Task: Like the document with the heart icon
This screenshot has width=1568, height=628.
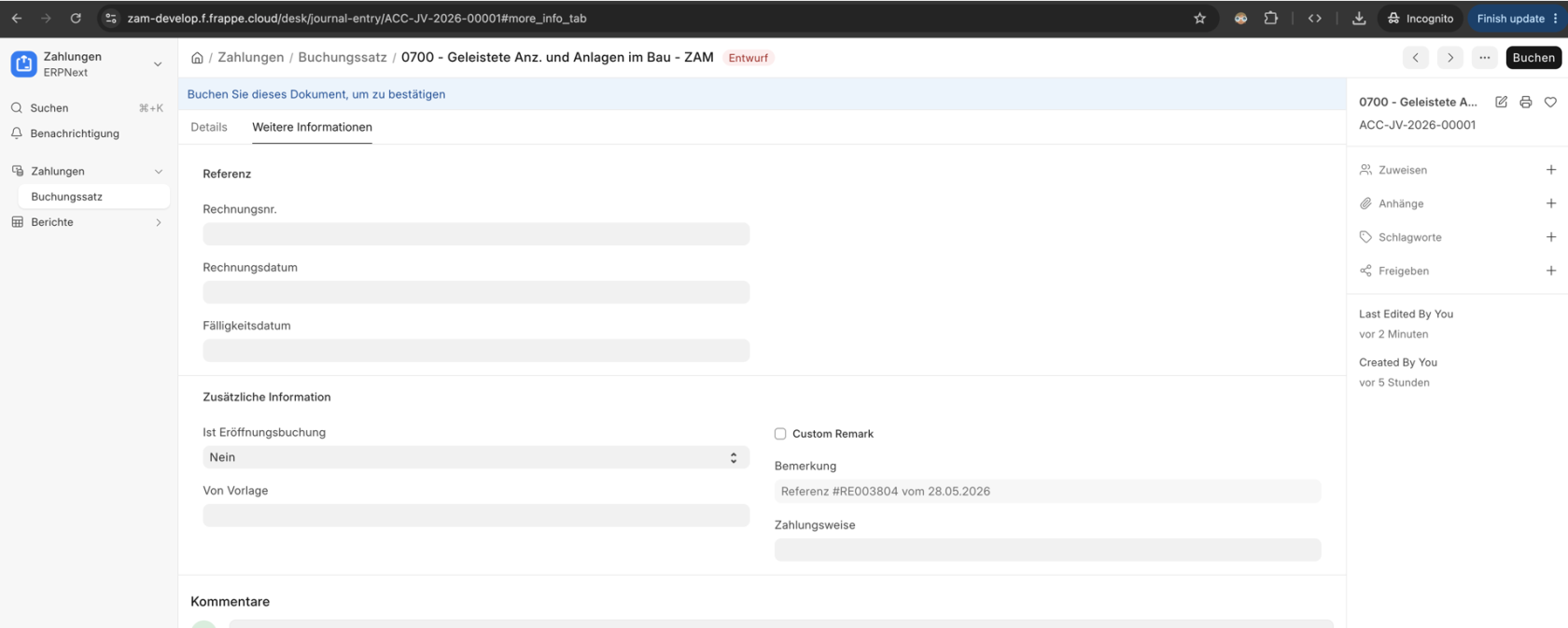Action: [x=1550, y=102]
